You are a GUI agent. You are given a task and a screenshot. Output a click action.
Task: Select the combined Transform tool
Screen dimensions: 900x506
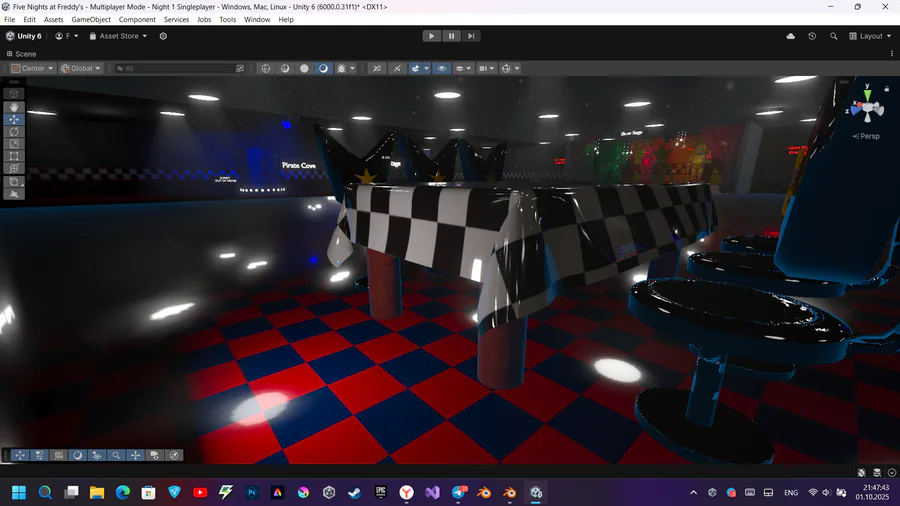pos(14,169)
